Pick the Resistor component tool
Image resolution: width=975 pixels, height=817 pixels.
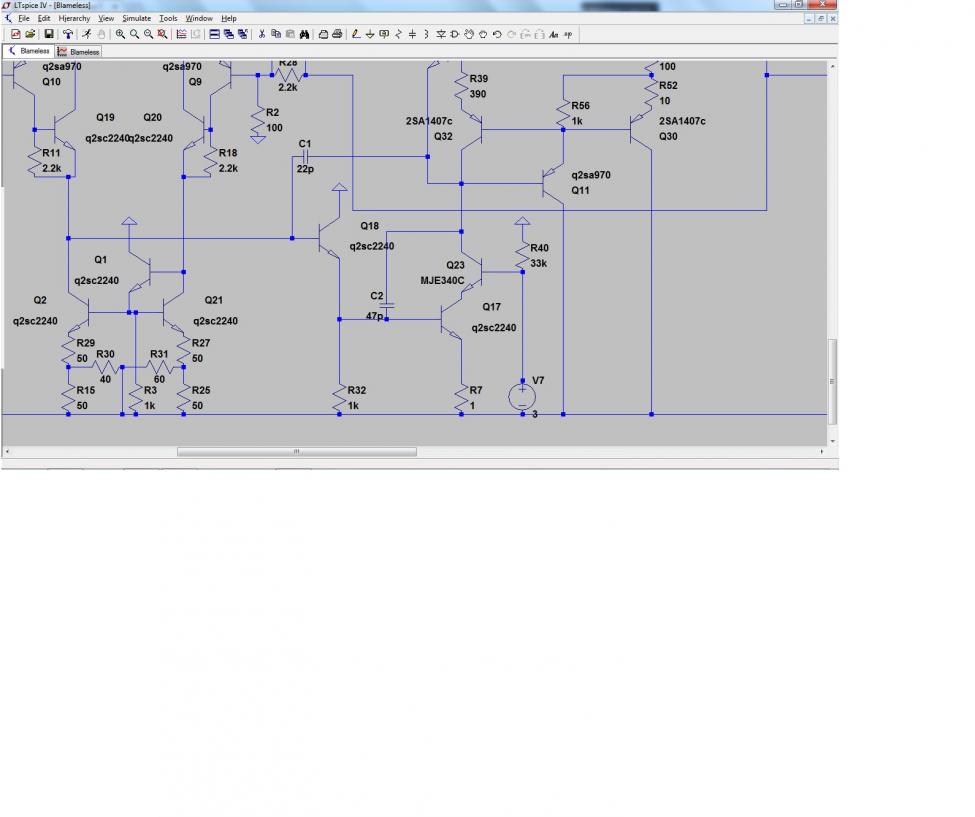click(x=399, y=34)
